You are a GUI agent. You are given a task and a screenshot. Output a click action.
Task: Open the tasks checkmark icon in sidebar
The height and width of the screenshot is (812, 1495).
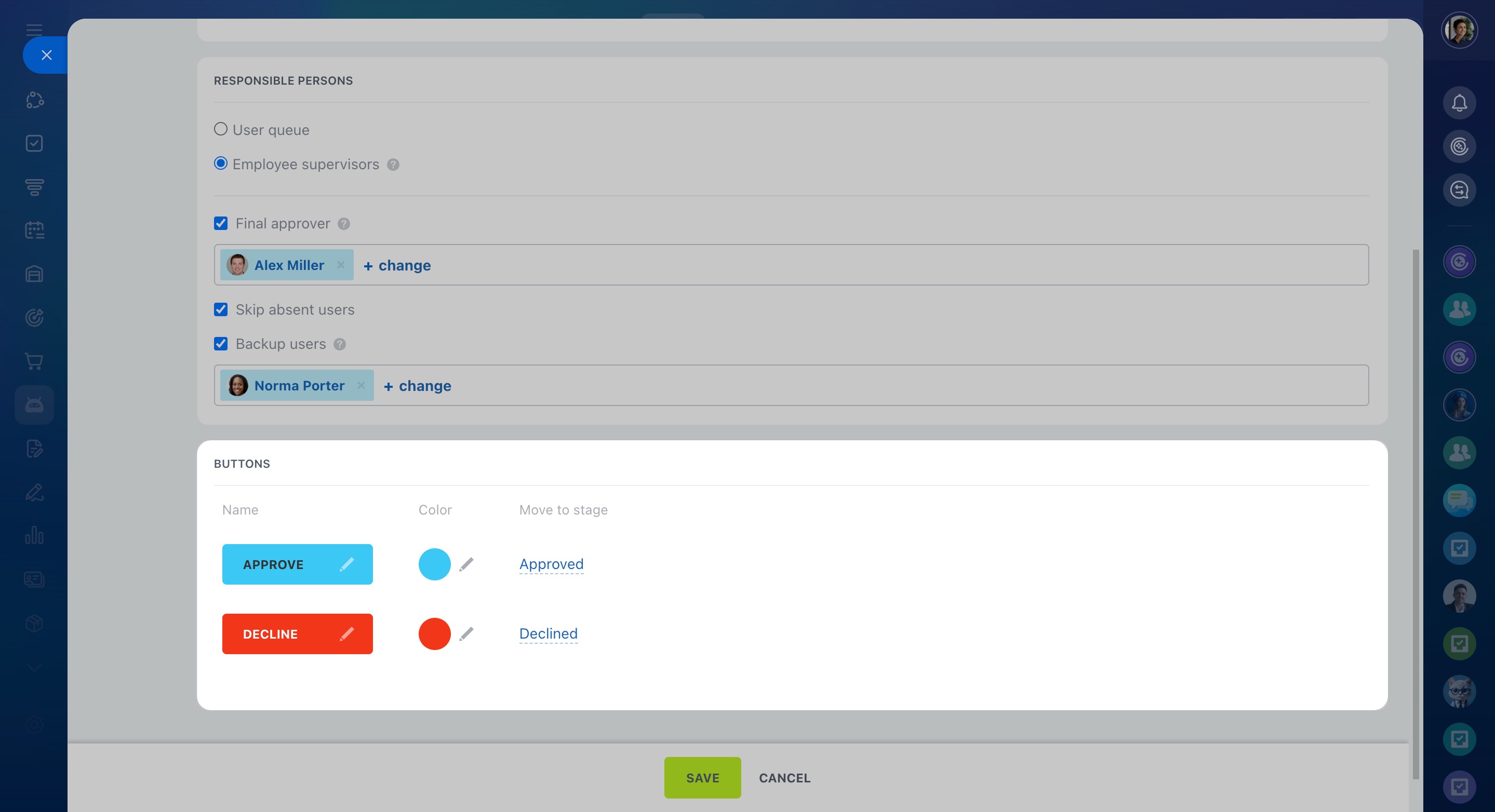(34, 143)
